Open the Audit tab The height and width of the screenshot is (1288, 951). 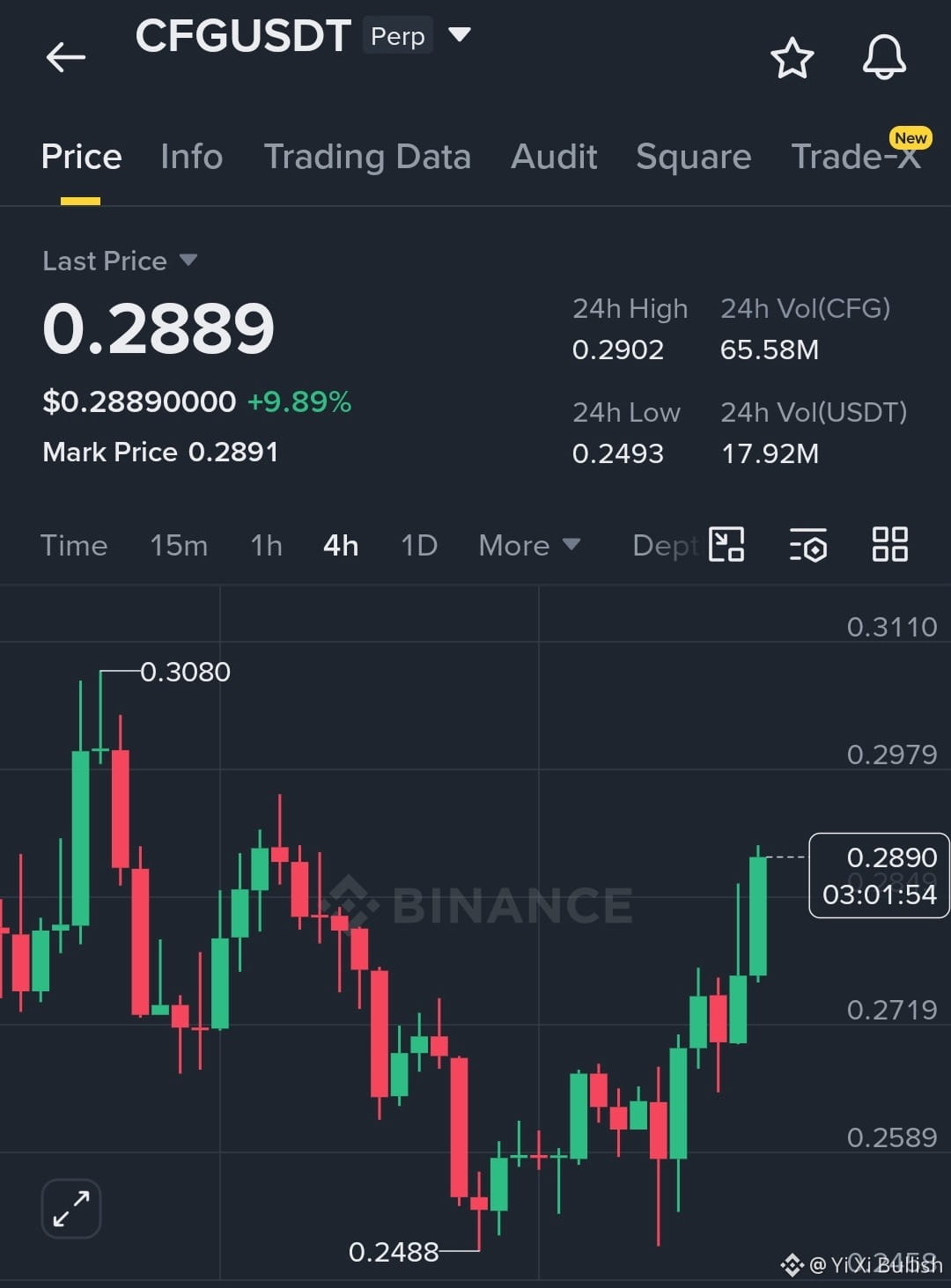[x=554, y=157]
